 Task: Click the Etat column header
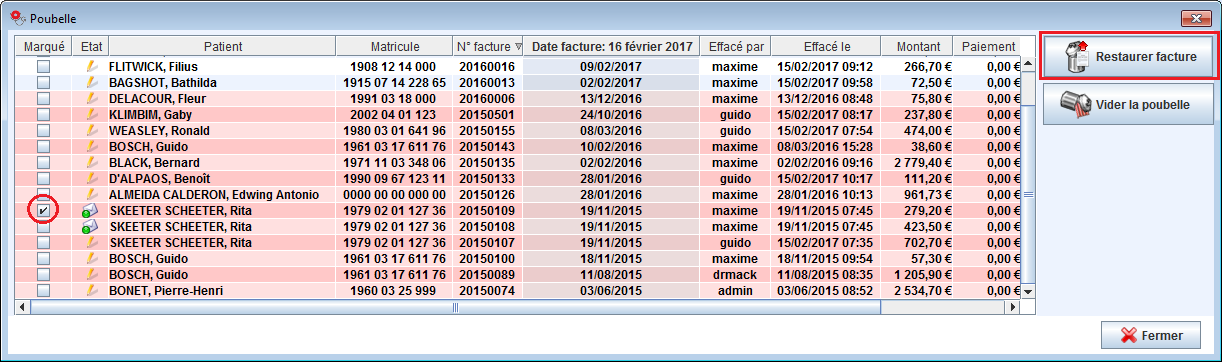tap(91, 46)
